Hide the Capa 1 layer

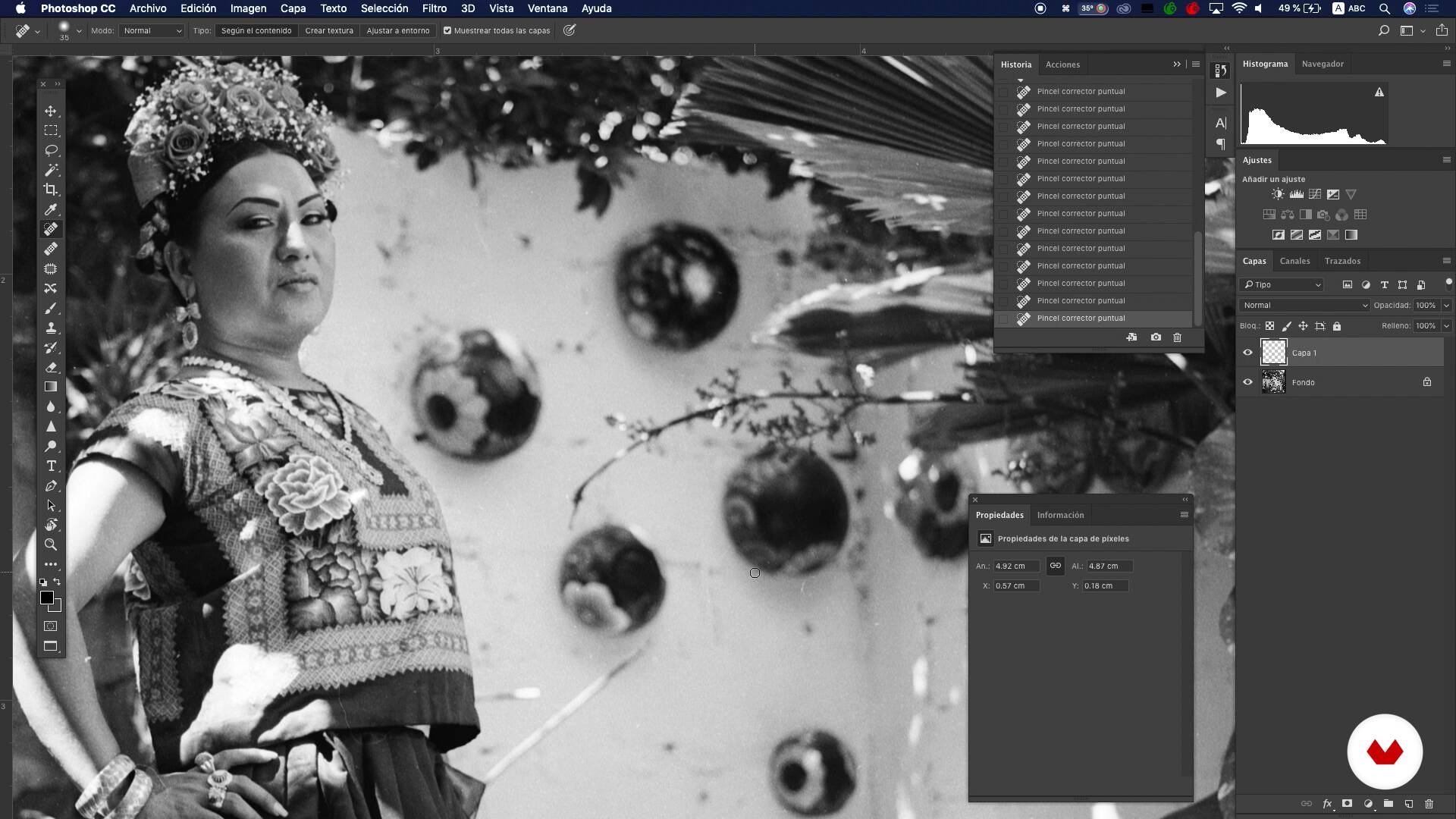click(x=1247, y=353)
